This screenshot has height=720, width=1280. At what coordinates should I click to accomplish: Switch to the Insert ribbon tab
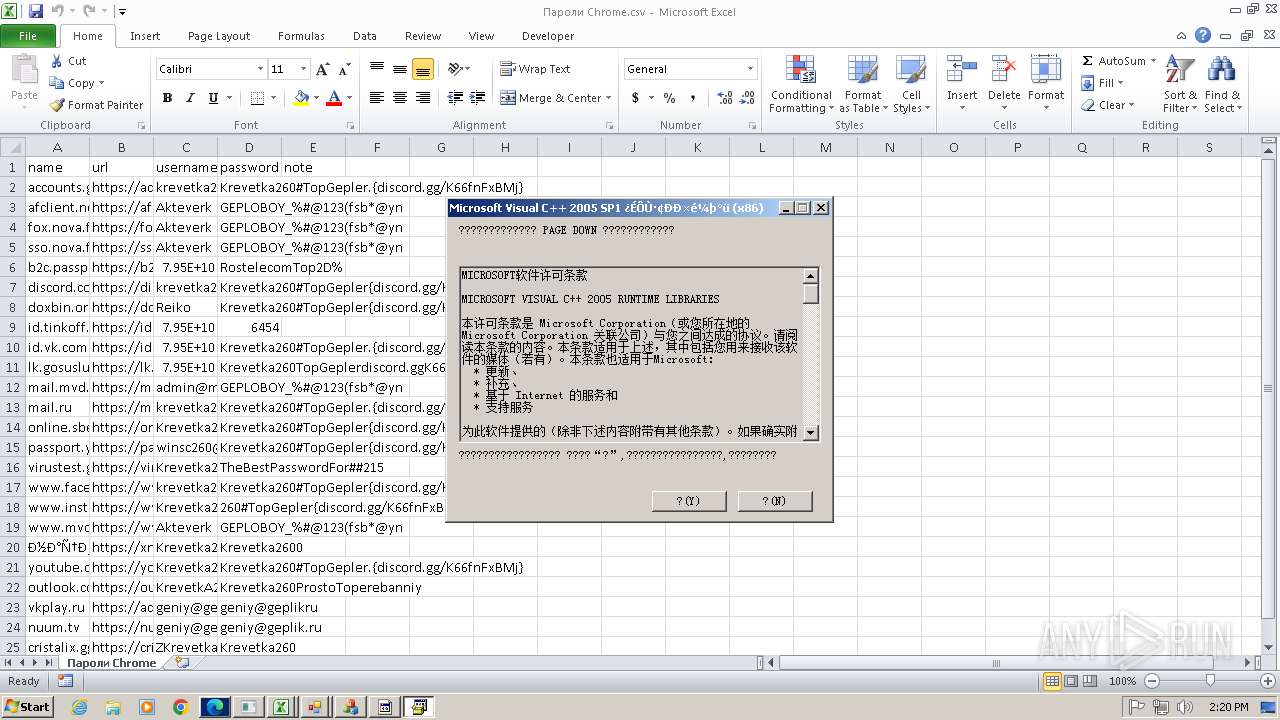145,36
